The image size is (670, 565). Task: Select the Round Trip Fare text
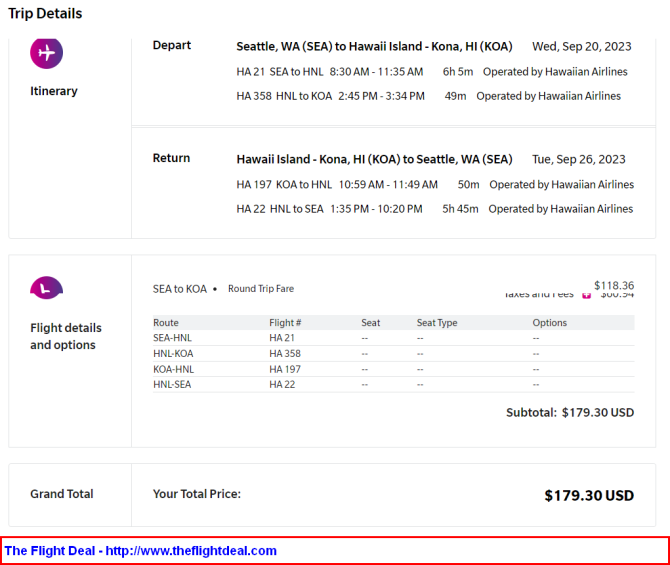(261, 288)
